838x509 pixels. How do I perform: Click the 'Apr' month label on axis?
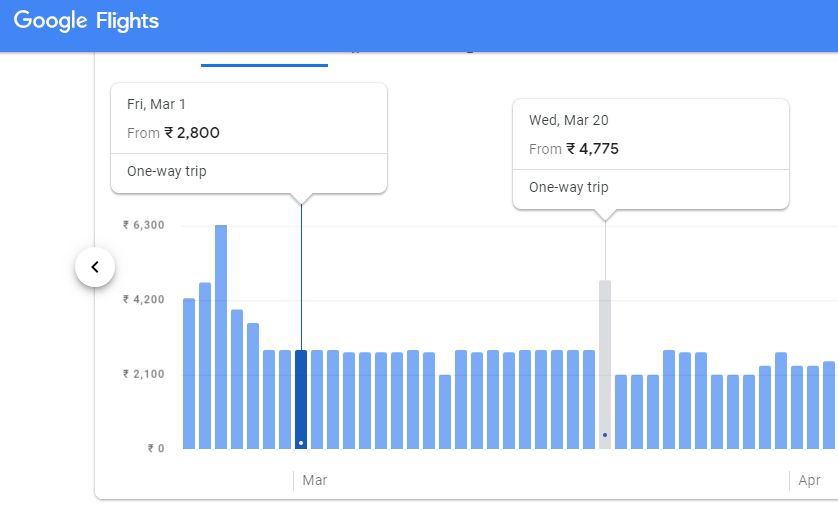(x=810, y=481)
